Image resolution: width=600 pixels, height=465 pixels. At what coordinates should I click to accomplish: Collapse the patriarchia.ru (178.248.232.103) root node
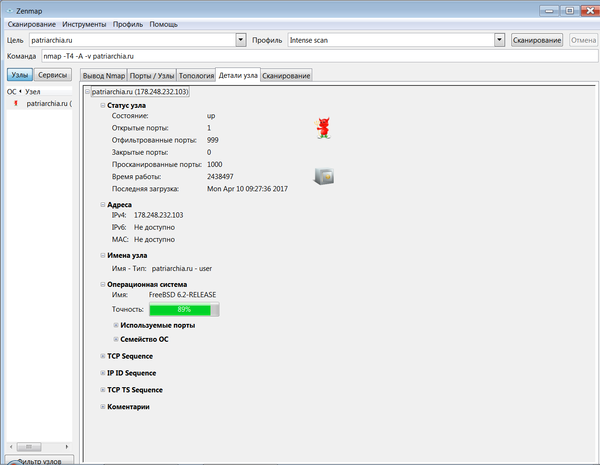point(87,92)
